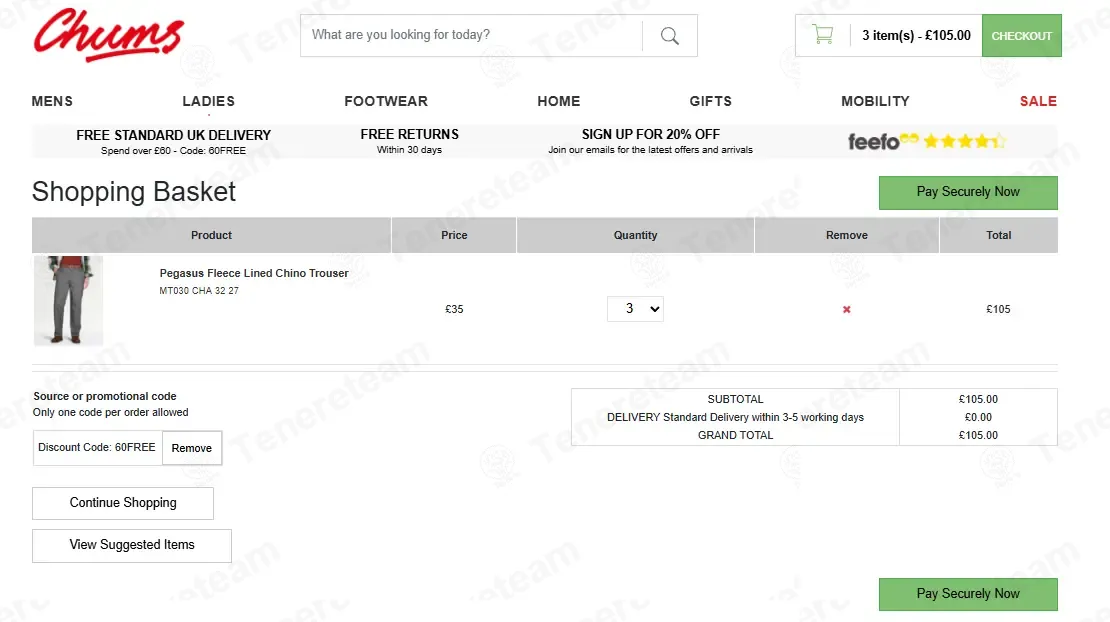Click the shopping cart icon
The width and height of the screenshot is (1110, 622).
(822, 35)
